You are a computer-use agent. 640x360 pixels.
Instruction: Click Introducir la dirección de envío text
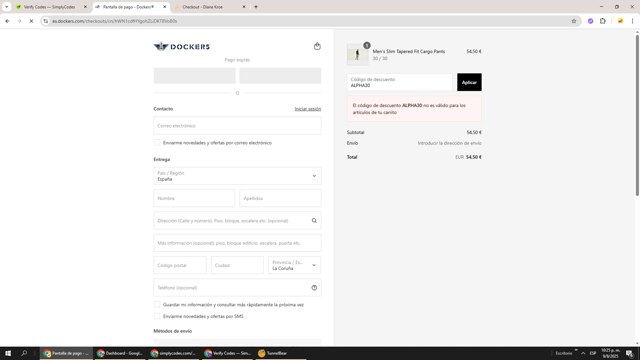click(449, 143)
